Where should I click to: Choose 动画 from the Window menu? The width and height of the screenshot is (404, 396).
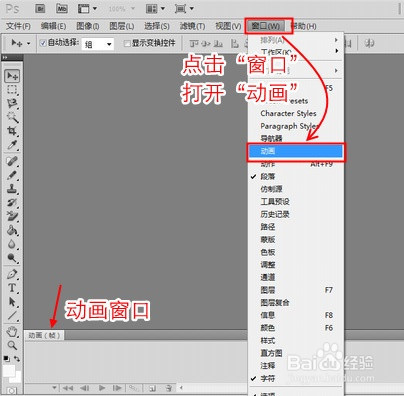click(x=296, y=151)
